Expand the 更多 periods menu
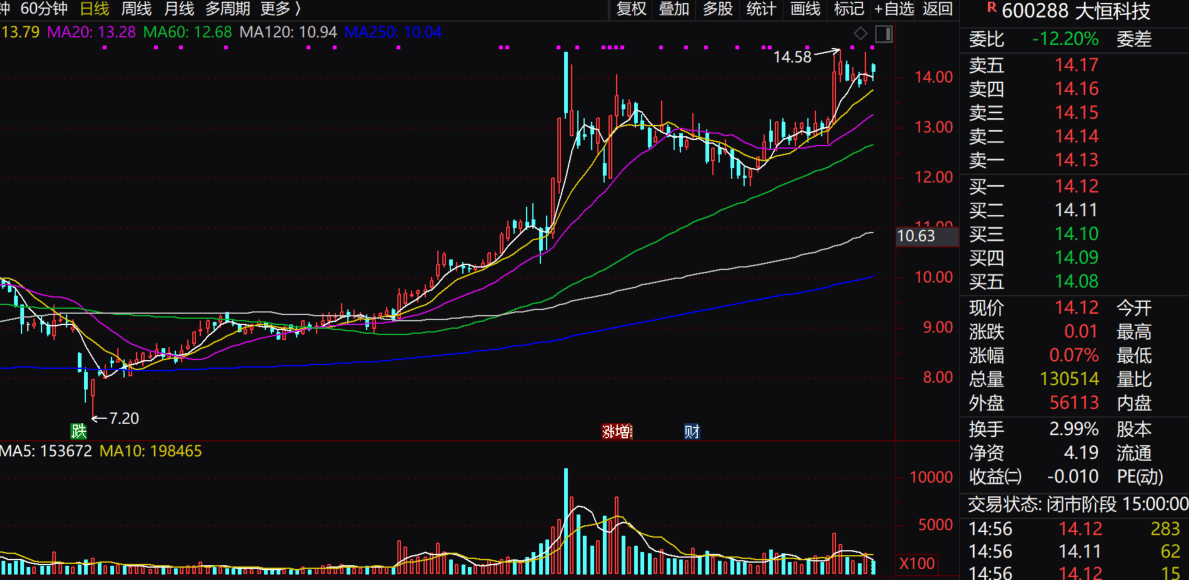This screenshot has height=580, width=1189. [x=280, y=9]
